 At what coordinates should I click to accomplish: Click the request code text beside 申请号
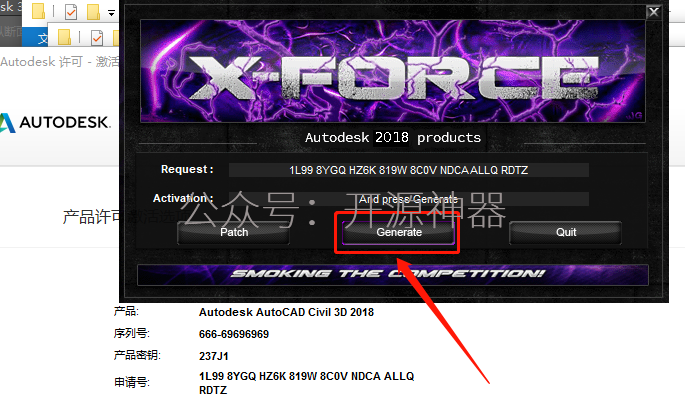[306, 383]
